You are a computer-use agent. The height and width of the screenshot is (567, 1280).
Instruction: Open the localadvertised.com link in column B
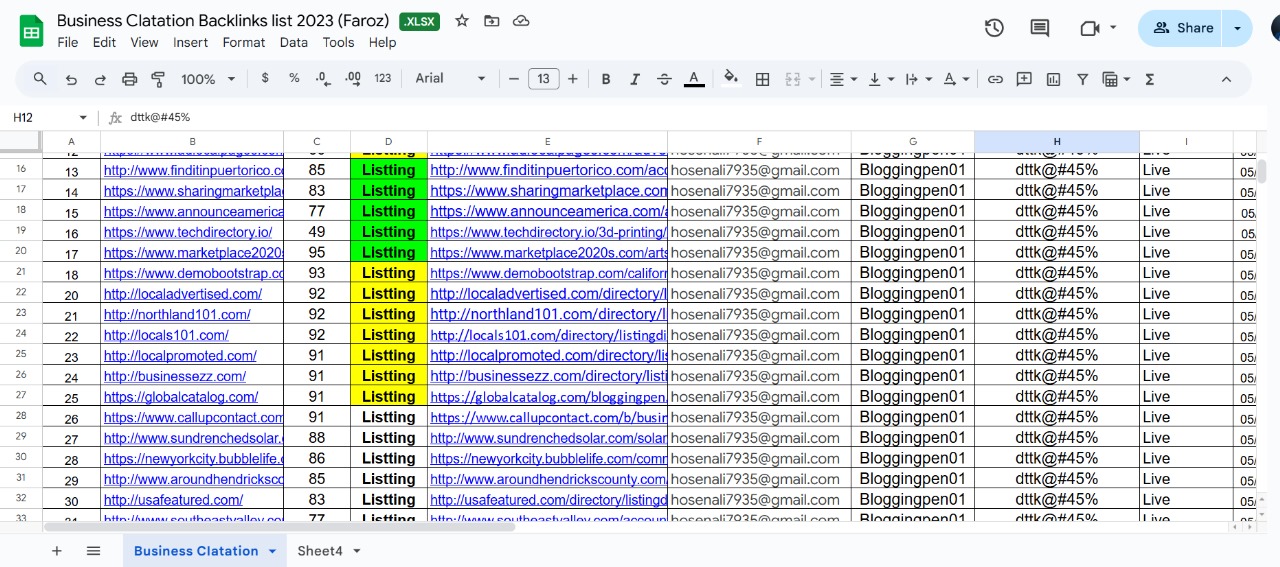pyautogui.click(x=183, y=294)
